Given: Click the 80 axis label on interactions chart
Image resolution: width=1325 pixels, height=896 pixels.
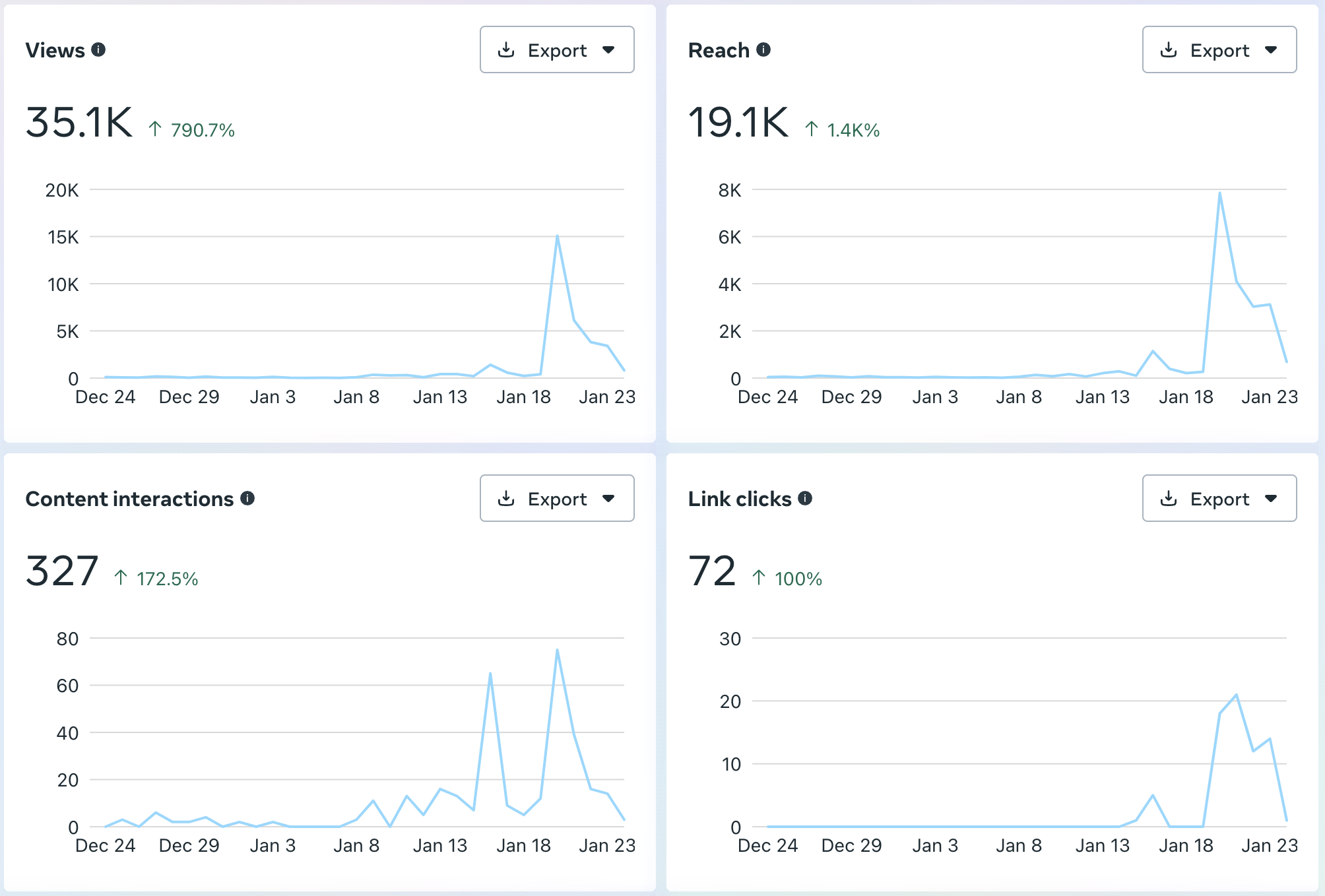Looking at the screenshot, I should click(x=67, y=639).
